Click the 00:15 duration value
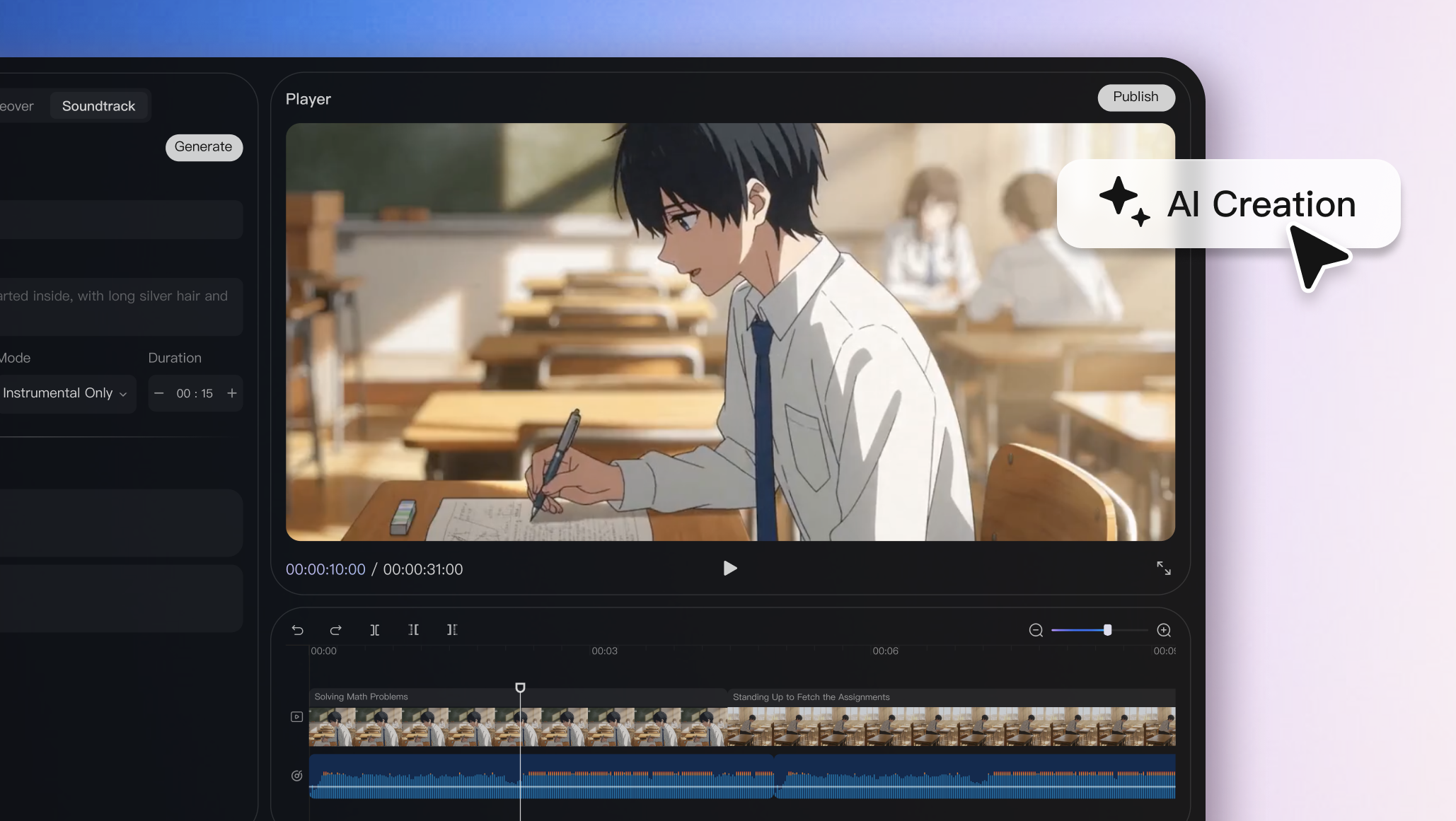This screenshot has width=1456, height=821. click(x=195, y=393)
